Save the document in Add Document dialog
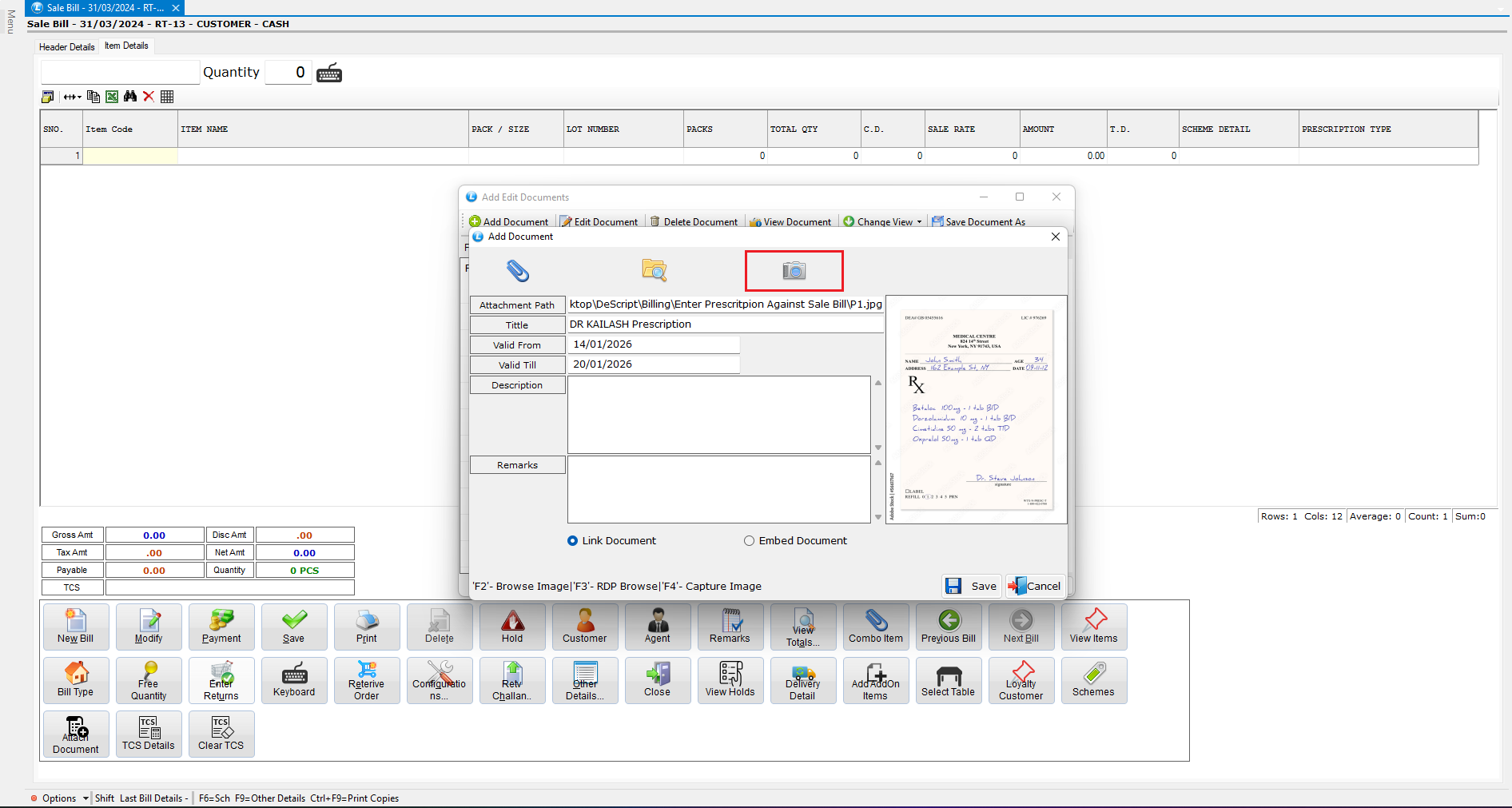Image resolution: width=1512 pixels, height=808 pixels. click(x=970, y=586)
